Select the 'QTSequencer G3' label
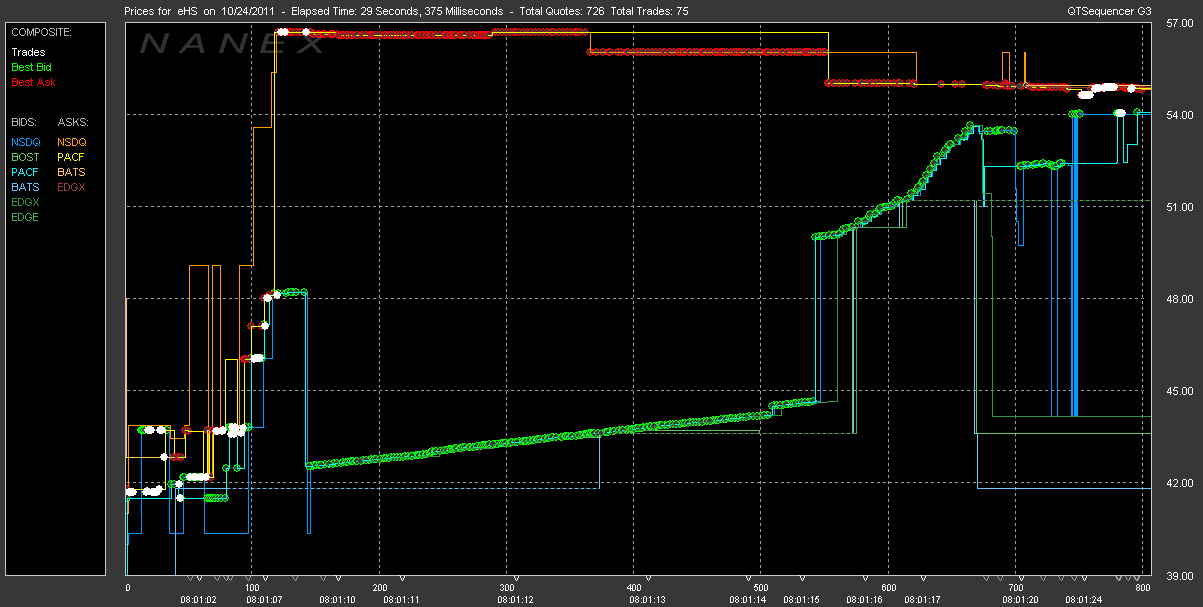1203x607 pixels. (1109, 12)
